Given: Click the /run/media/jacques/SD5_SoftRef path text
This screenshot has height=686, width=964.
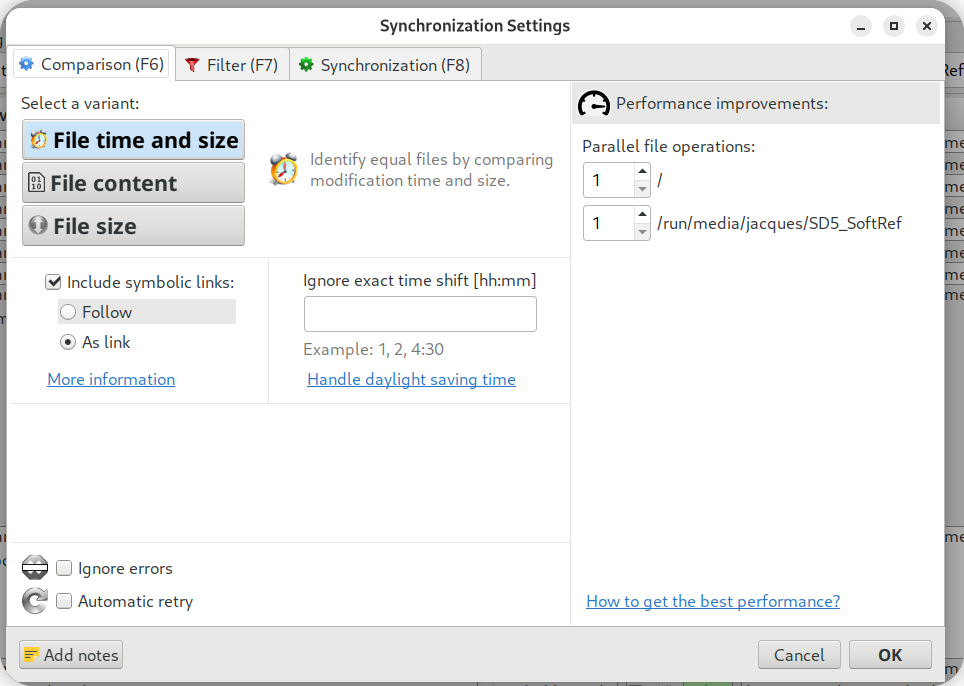Looking at the screenshot, I should (x=780, y=223).
